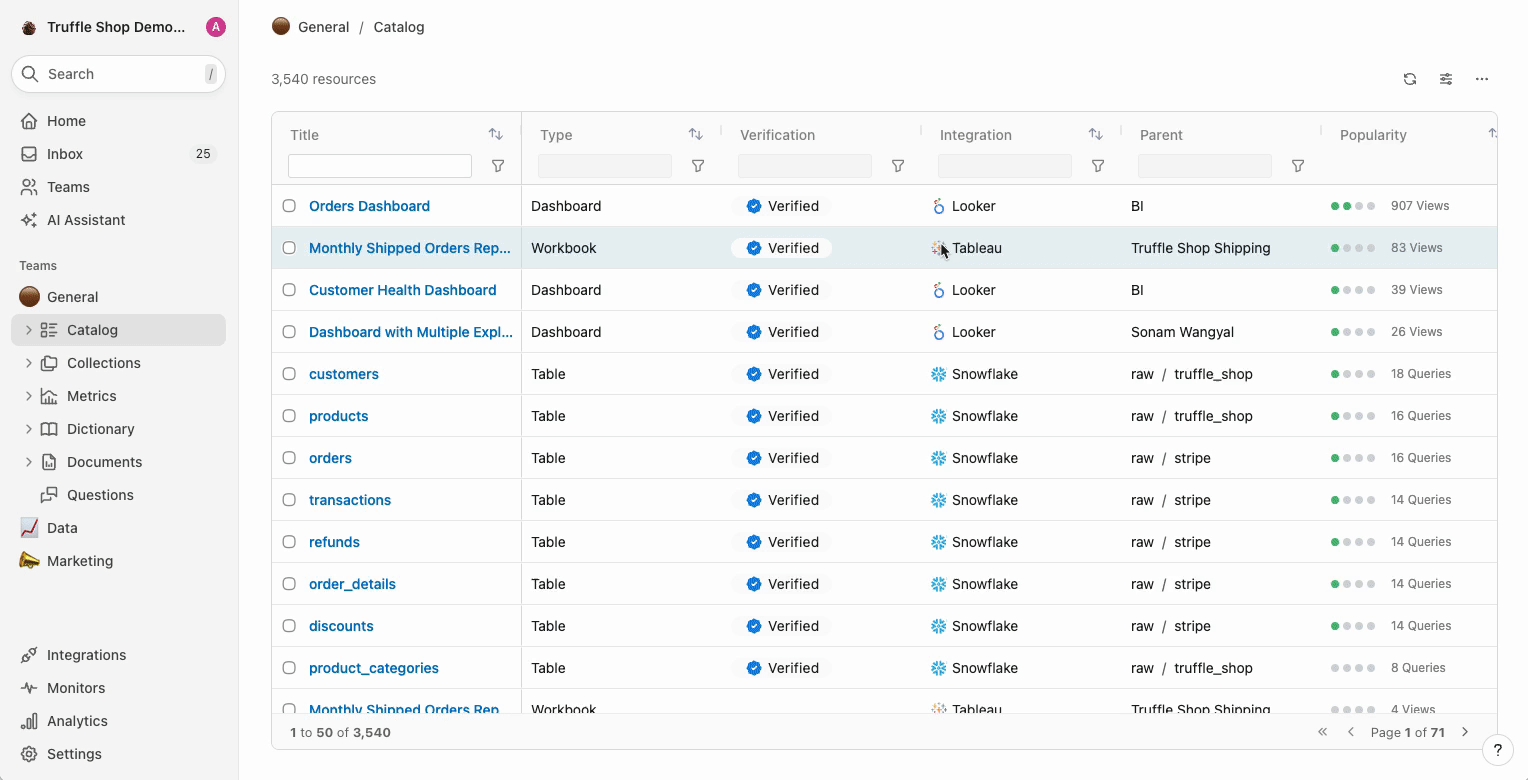Image resolution: width=1528 pixels, height=780 pixels.
Task: Tick the checkbox for the refunds row
Action: coord(289,542)
